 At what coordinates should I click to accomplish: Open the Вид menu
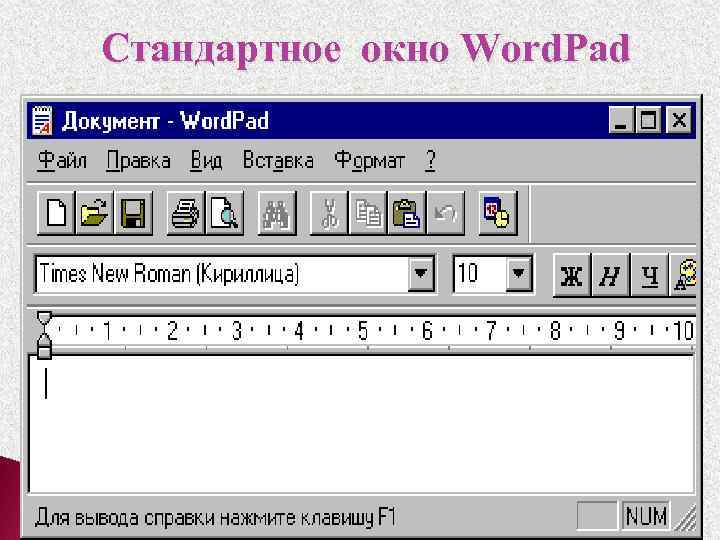point(206,161)
